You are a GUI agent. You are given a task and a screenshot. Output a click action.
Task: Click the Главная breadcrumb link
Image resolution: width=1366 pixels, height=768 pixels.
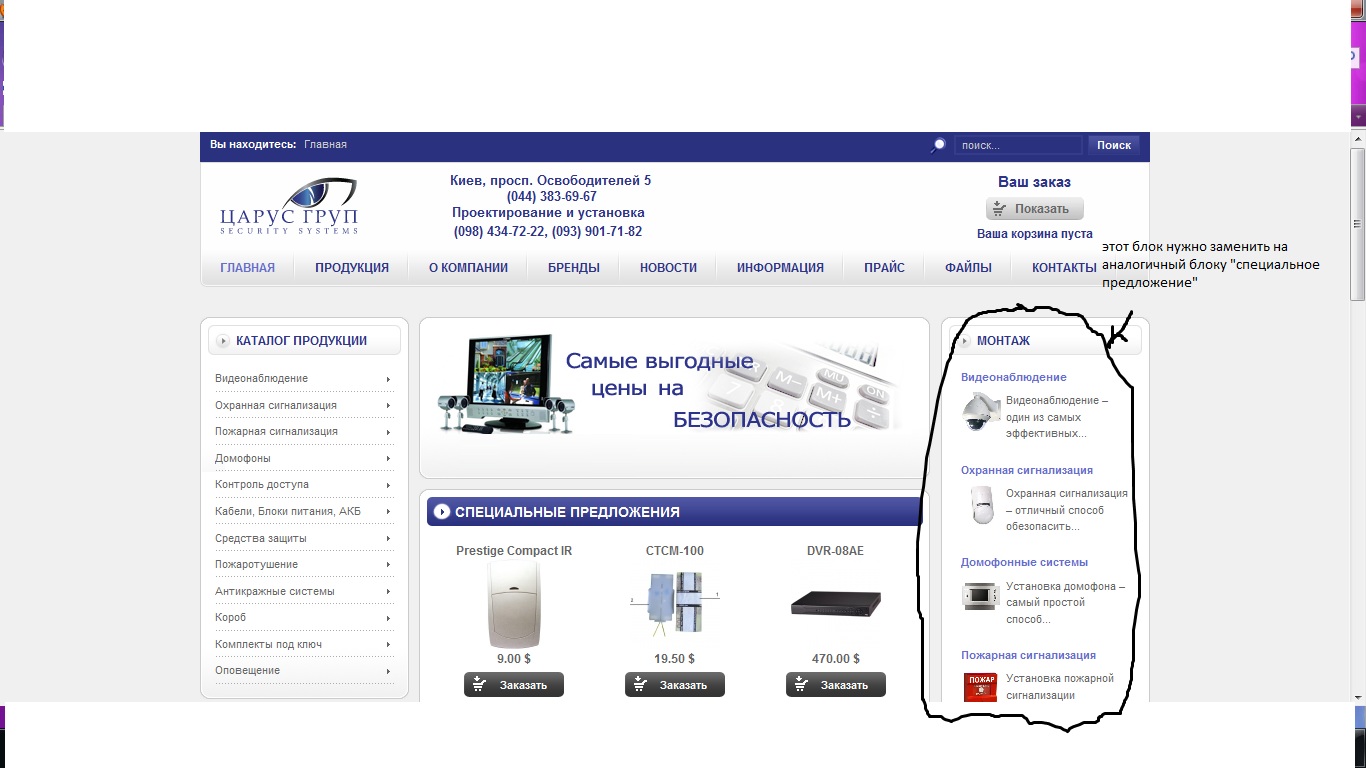(326, 145)
